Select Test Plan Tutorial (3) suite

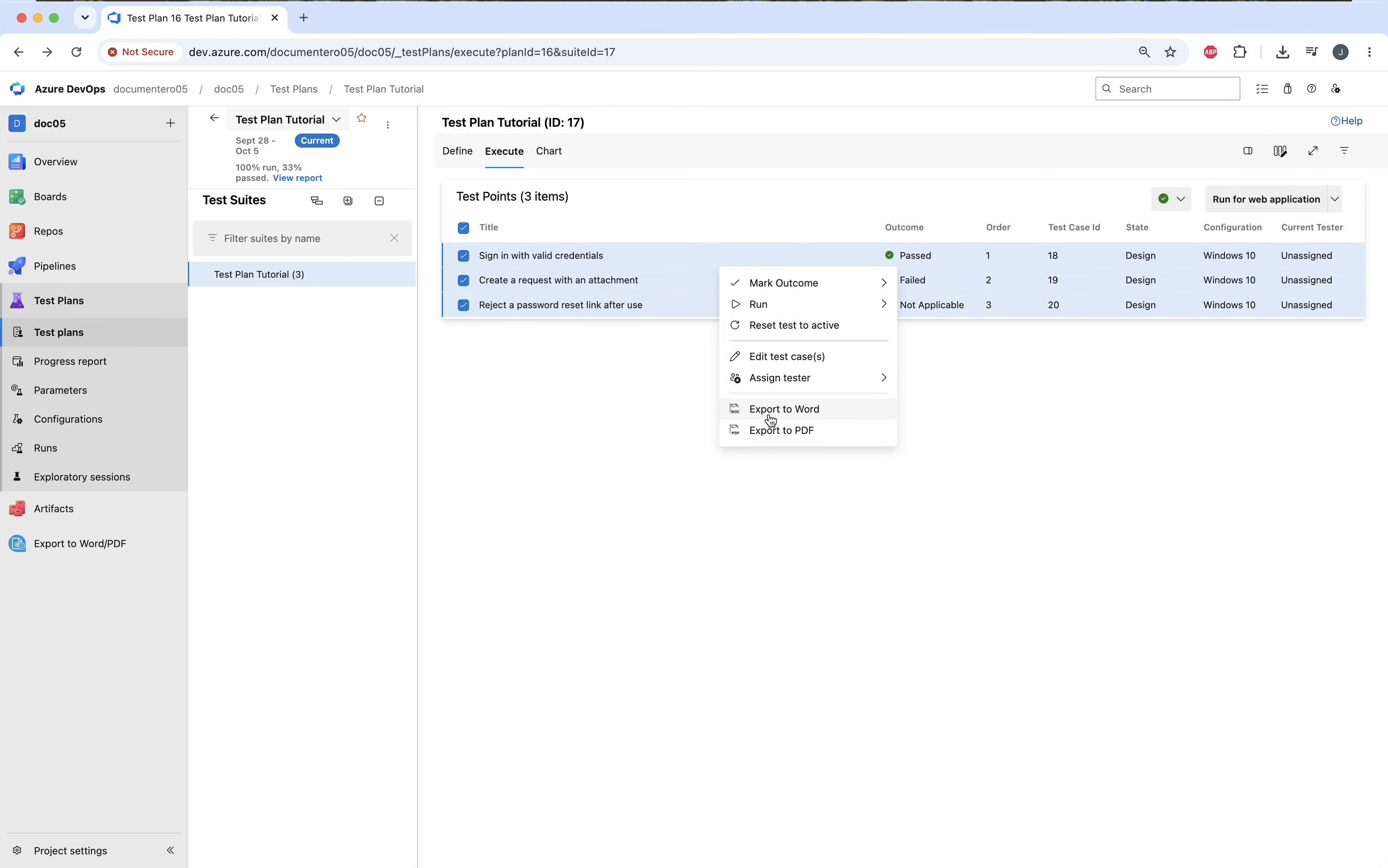pos(302,275)
